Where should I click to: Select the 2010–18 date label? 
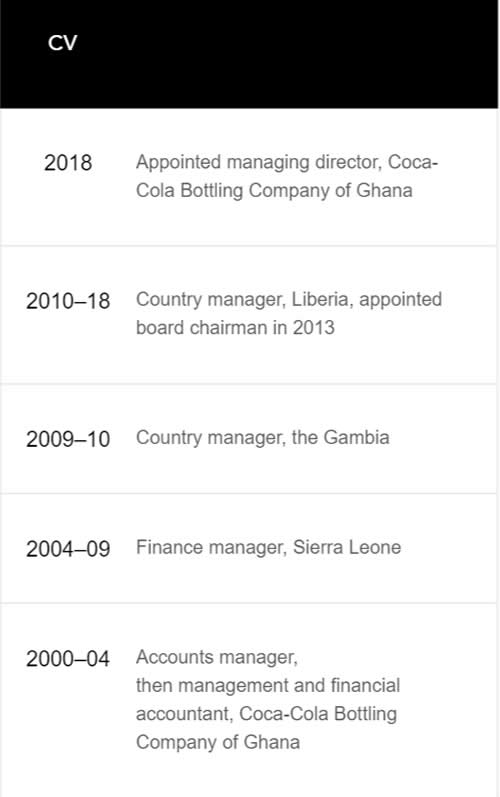(x=68, y=301)
